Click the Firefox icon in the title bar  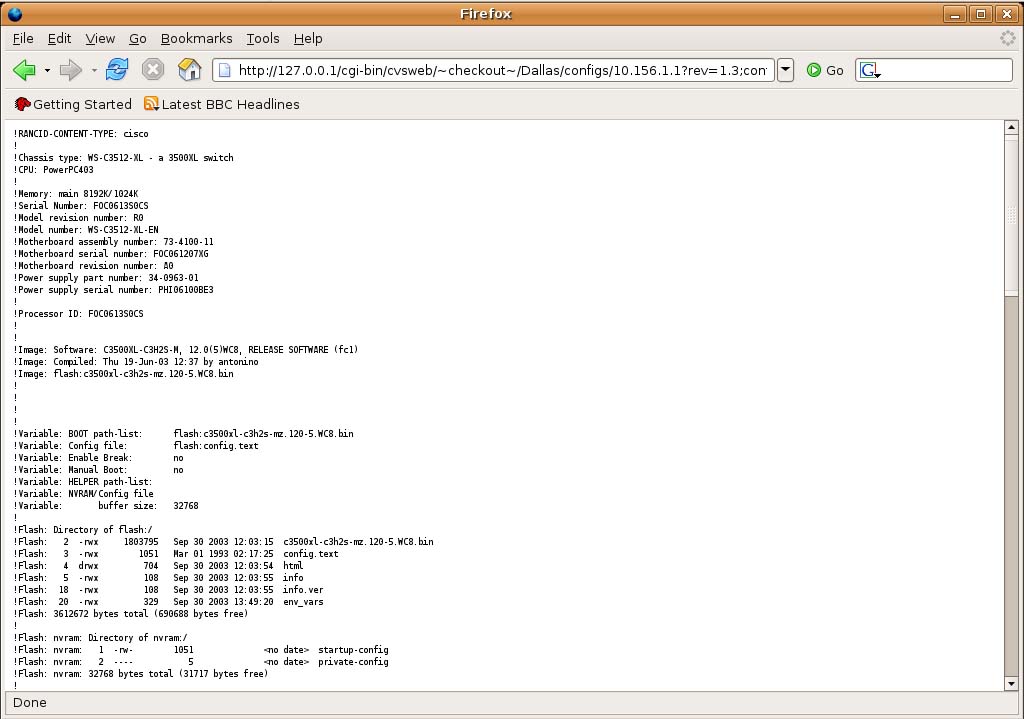click(x=14, y=14)
